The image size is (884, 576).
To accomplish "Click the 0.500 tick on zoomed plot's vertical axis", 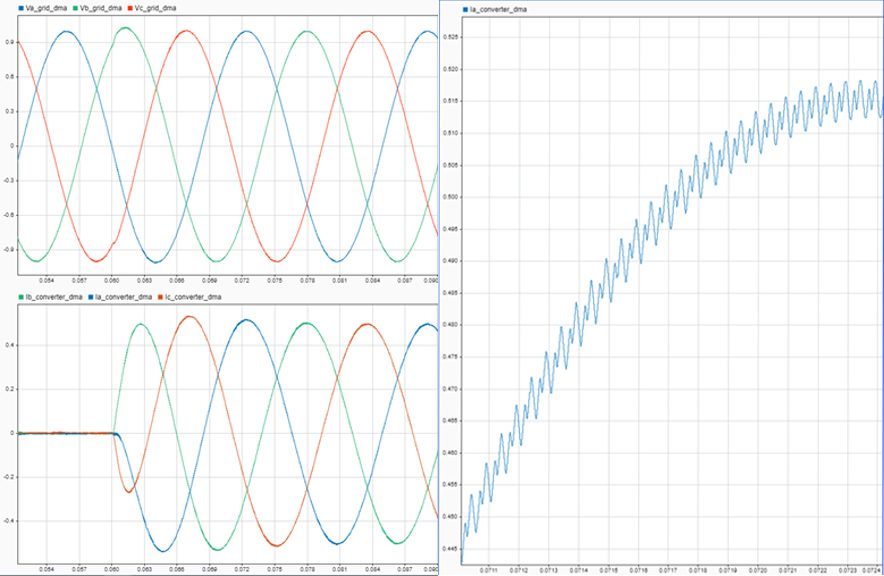I will coord(452,197).
